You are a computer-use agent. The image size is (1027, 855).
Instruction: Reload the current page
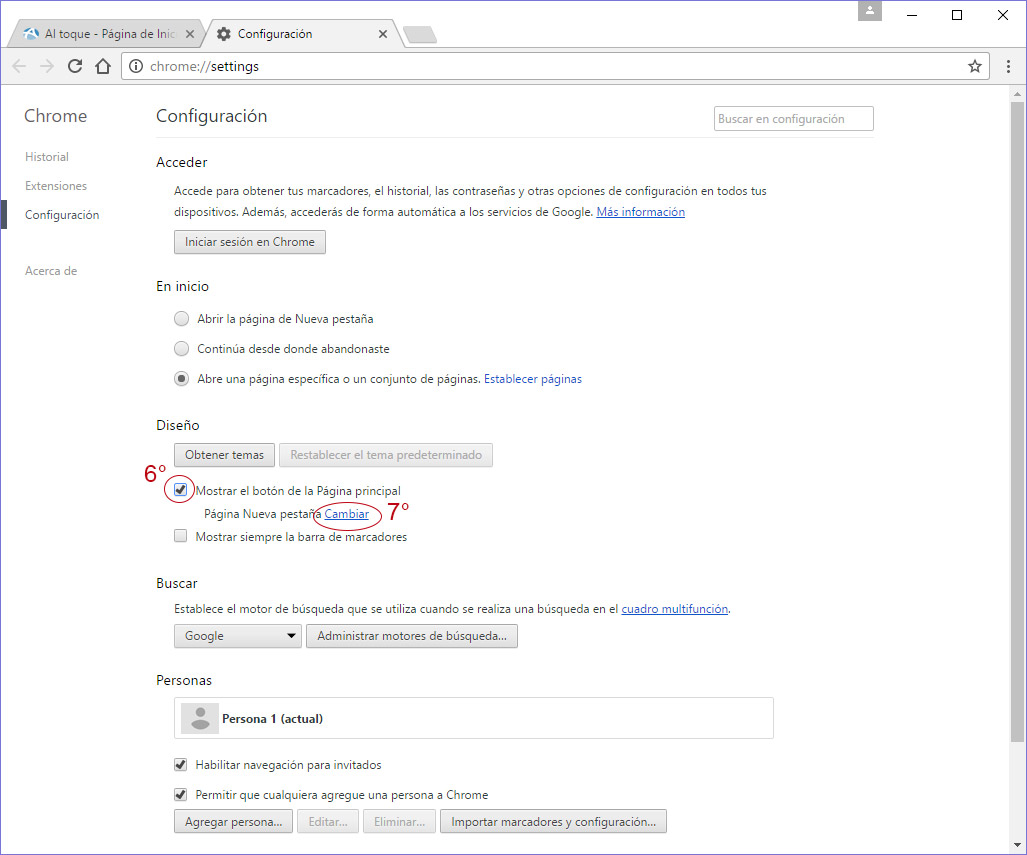click(75, 66)
